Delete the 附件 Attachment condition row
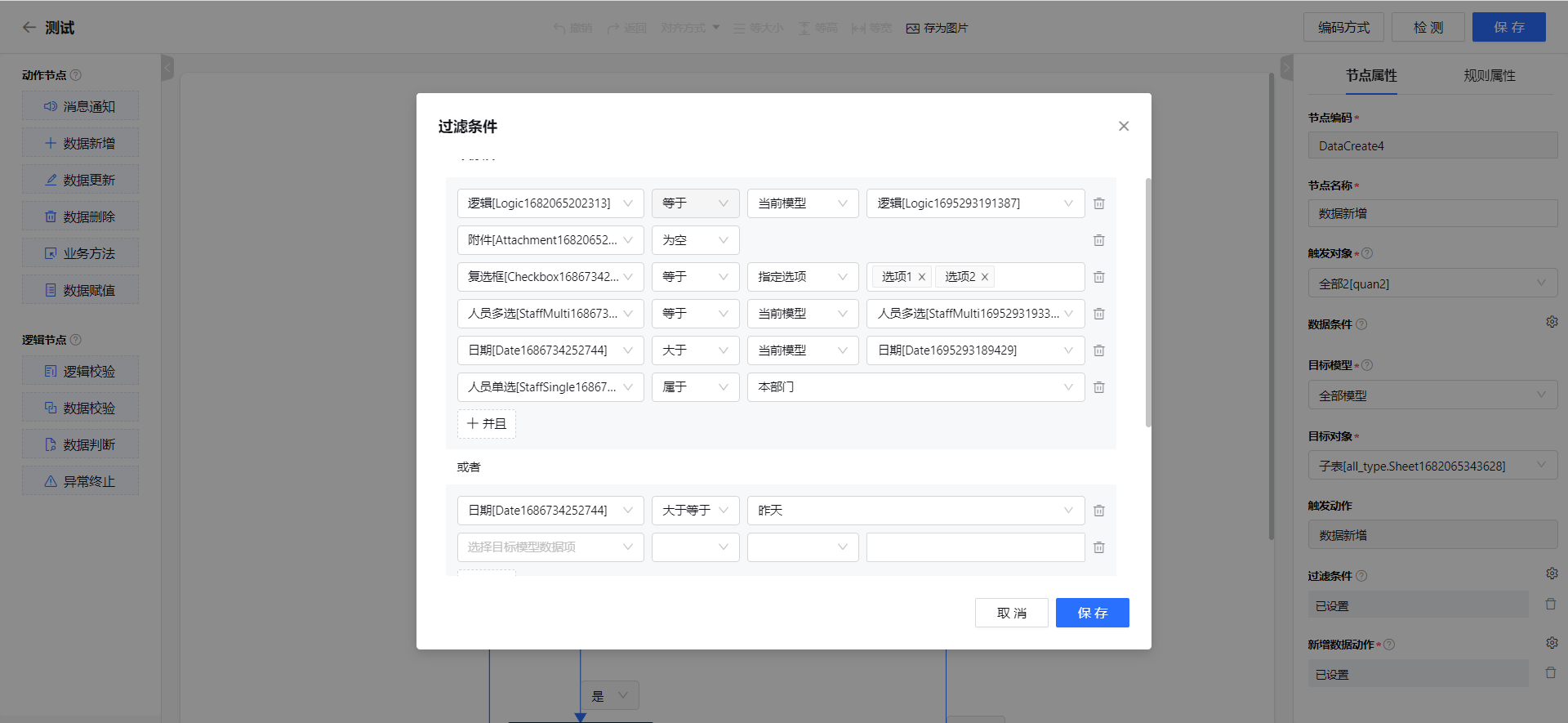 pos(1099,240)
